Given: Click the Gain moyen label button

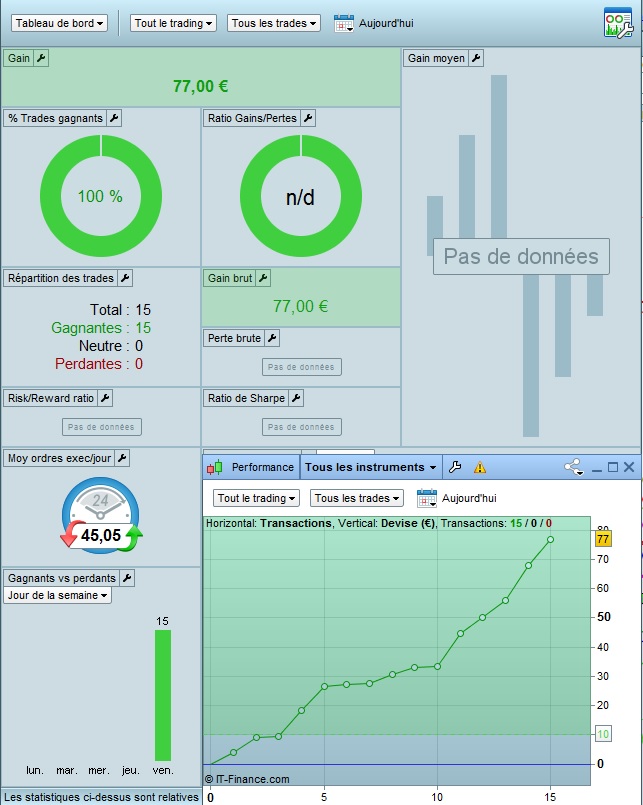Looking at the screenshot, I should [436, 58].
